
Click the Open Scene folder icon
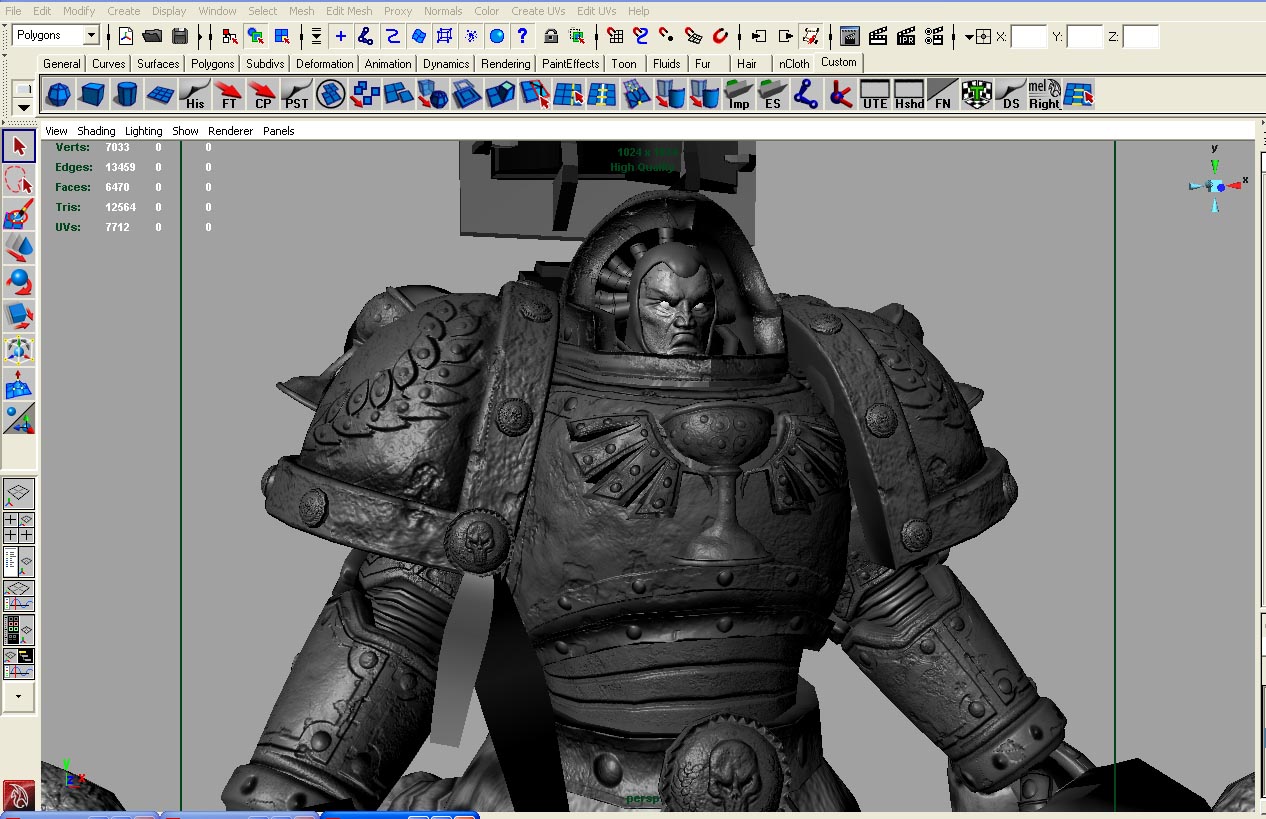pyautogui.click(x=153, y=36)
